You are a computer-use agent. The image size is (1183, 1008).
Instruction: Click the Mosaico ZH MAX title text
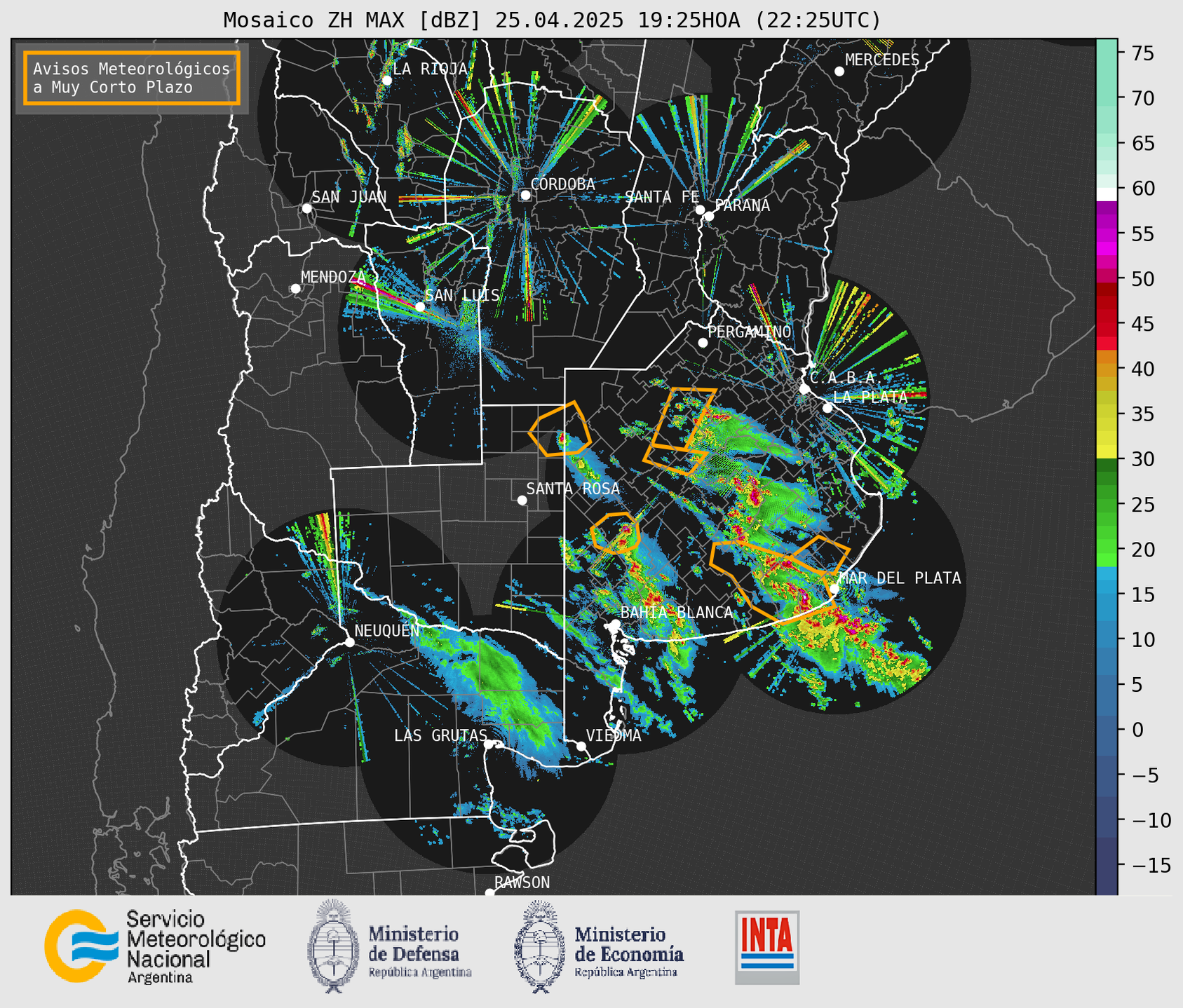(552, 20)
